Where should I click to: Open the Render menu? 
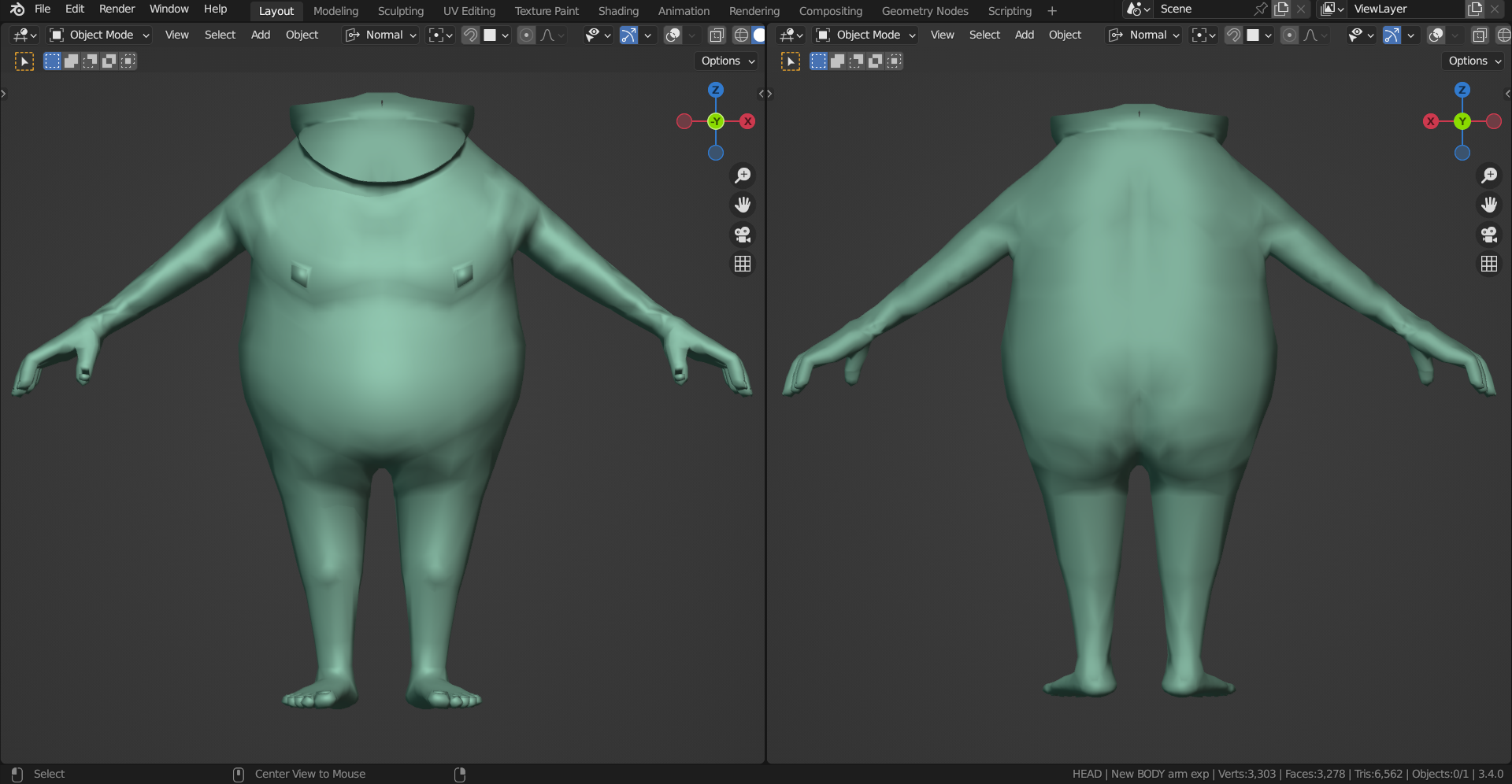click(117, 9)
